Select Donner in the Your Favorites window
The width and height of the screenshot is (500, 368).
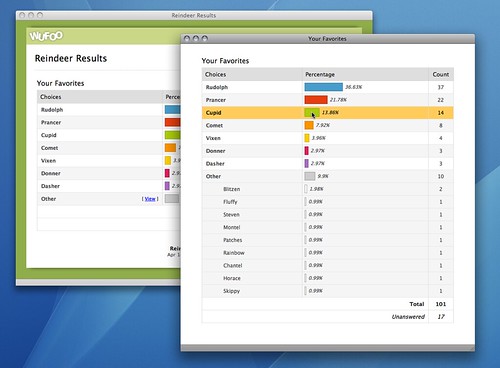click(215, 151)
